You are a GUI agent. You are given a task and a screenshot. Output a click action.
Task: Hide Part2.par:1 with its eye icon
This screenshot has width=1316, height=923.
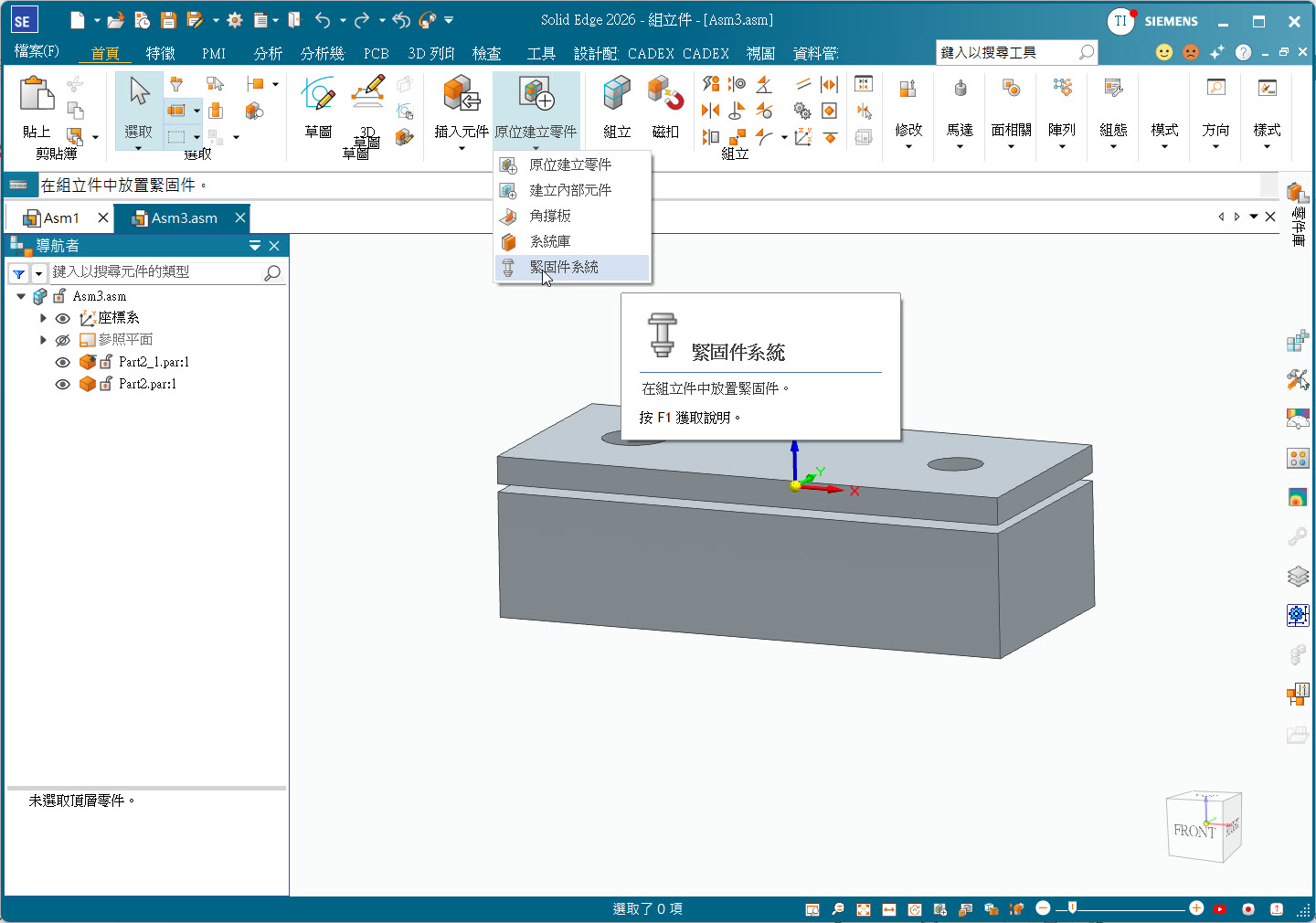[62, 384]
